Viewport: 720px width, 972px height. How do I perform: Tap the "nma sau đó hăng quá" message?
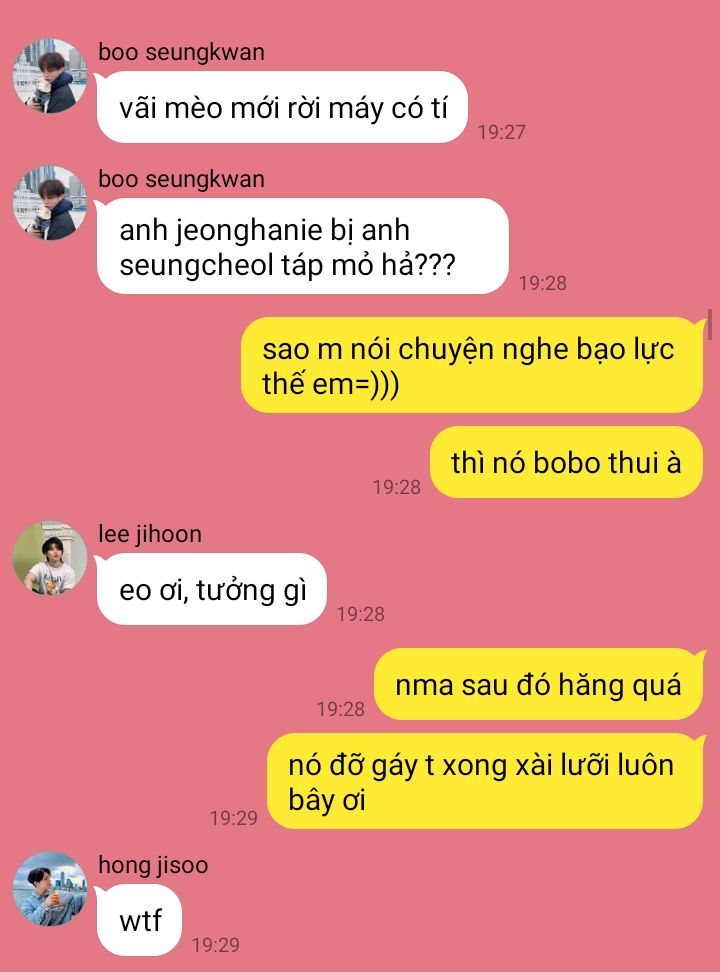[x=538, y=684]
